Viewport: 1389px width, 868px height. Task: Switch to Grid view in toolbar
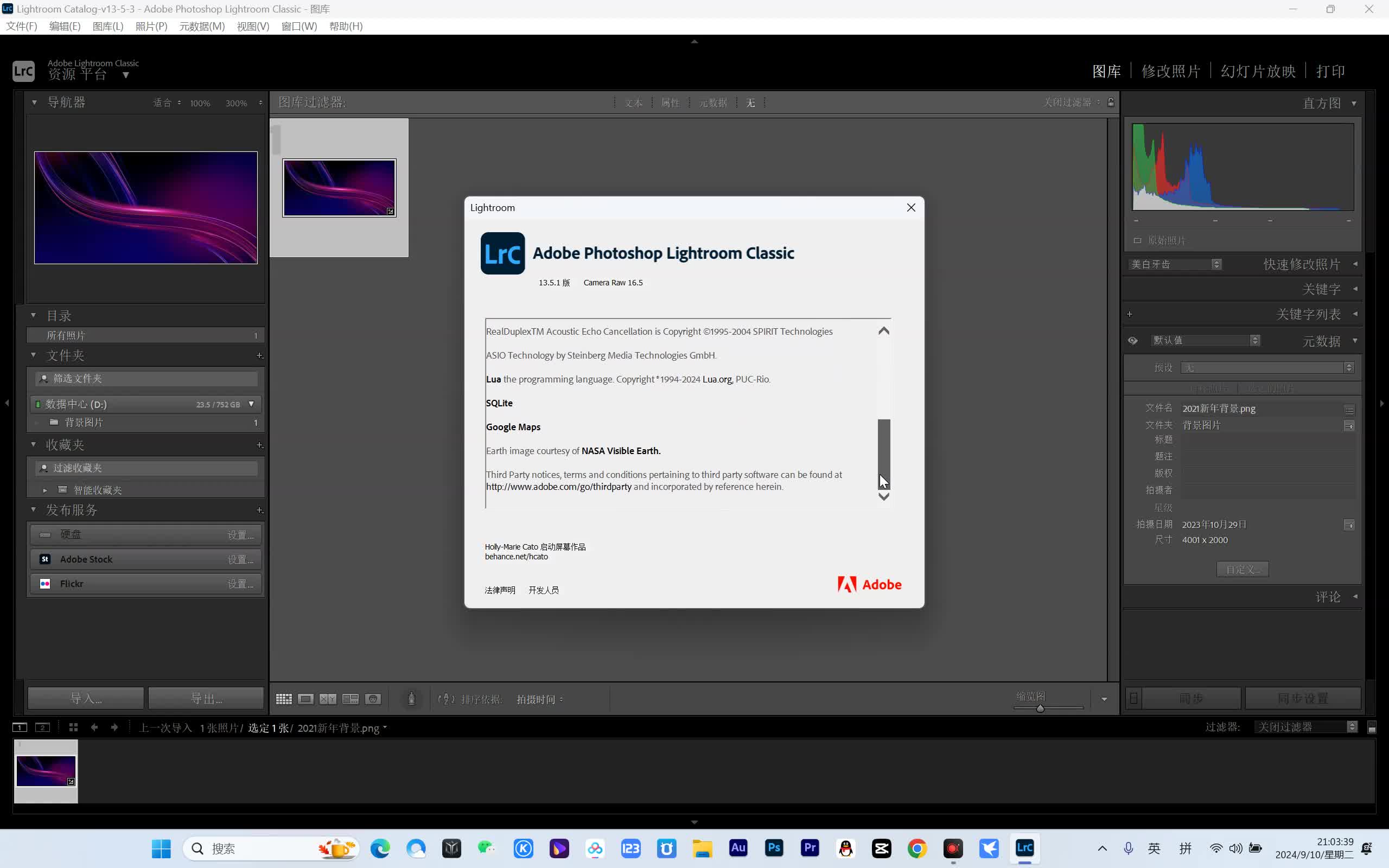284,699
